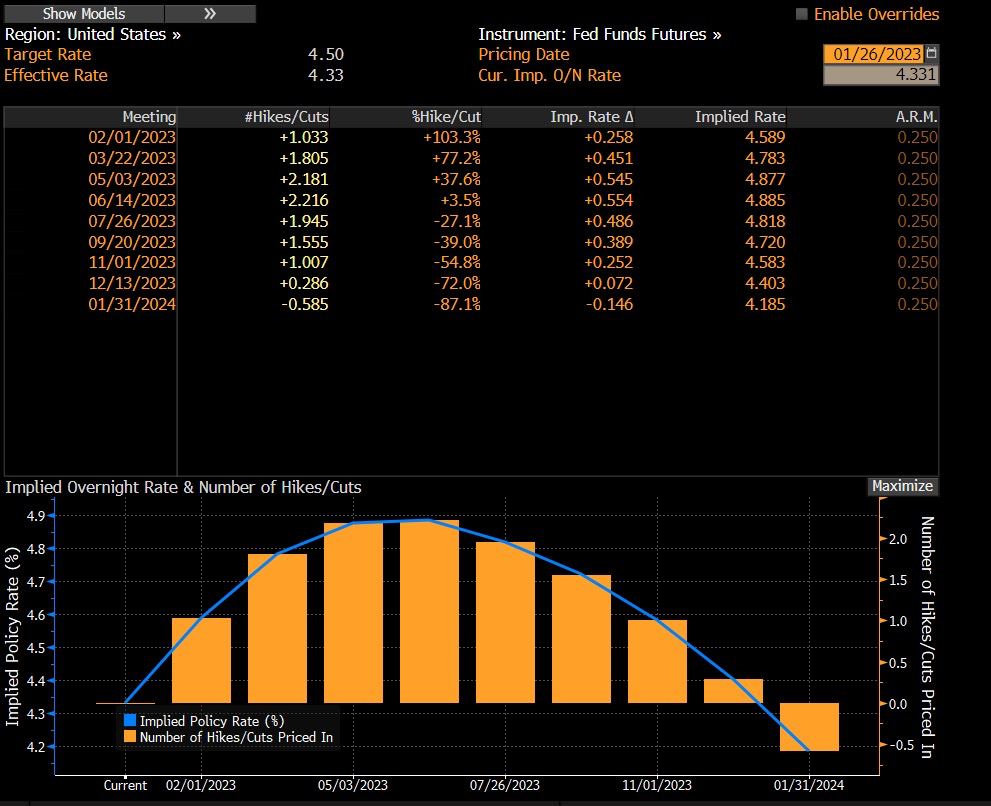This screenshot has height=806, width=991.
Task: Click the Show Models button
Action: pos(83,14)
